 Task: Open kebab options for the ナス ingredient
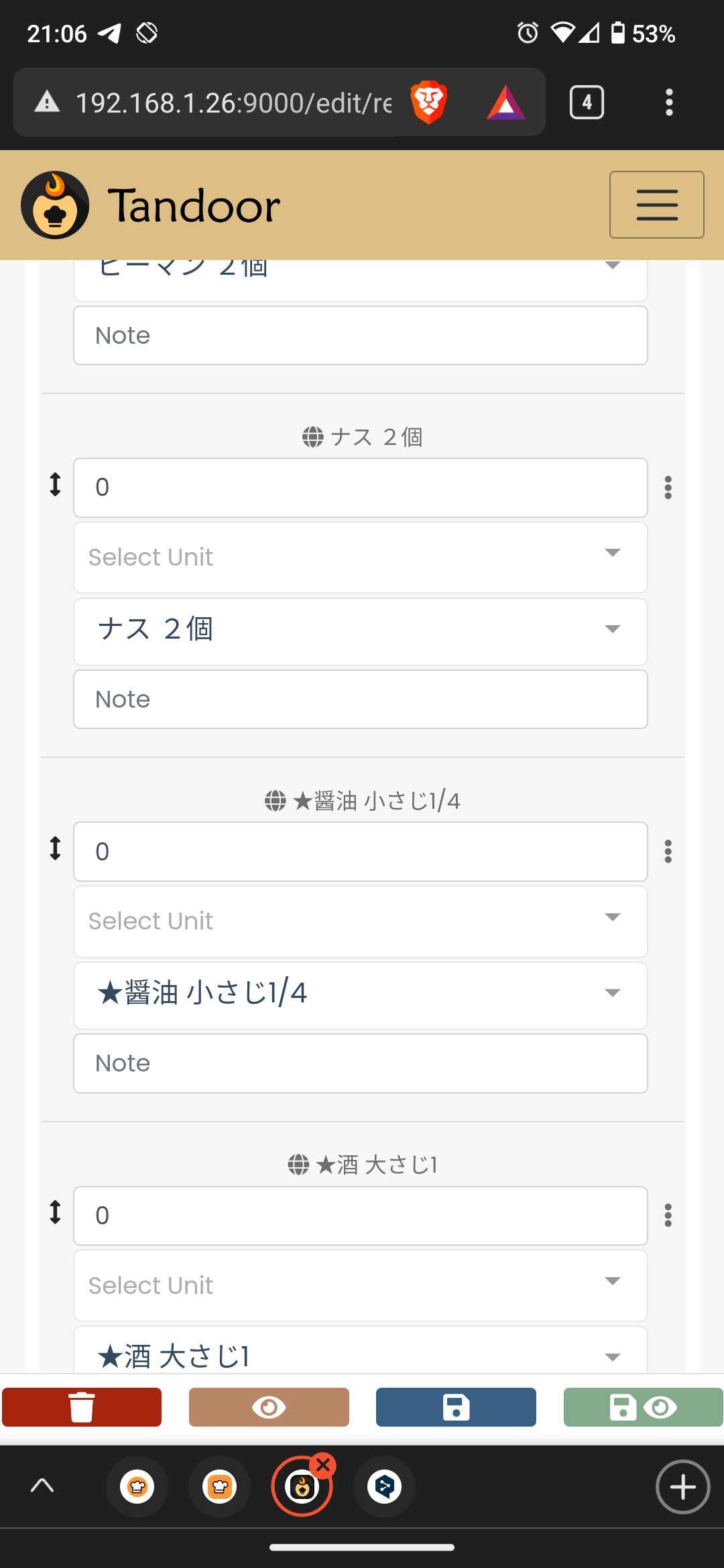pos(668,488)
